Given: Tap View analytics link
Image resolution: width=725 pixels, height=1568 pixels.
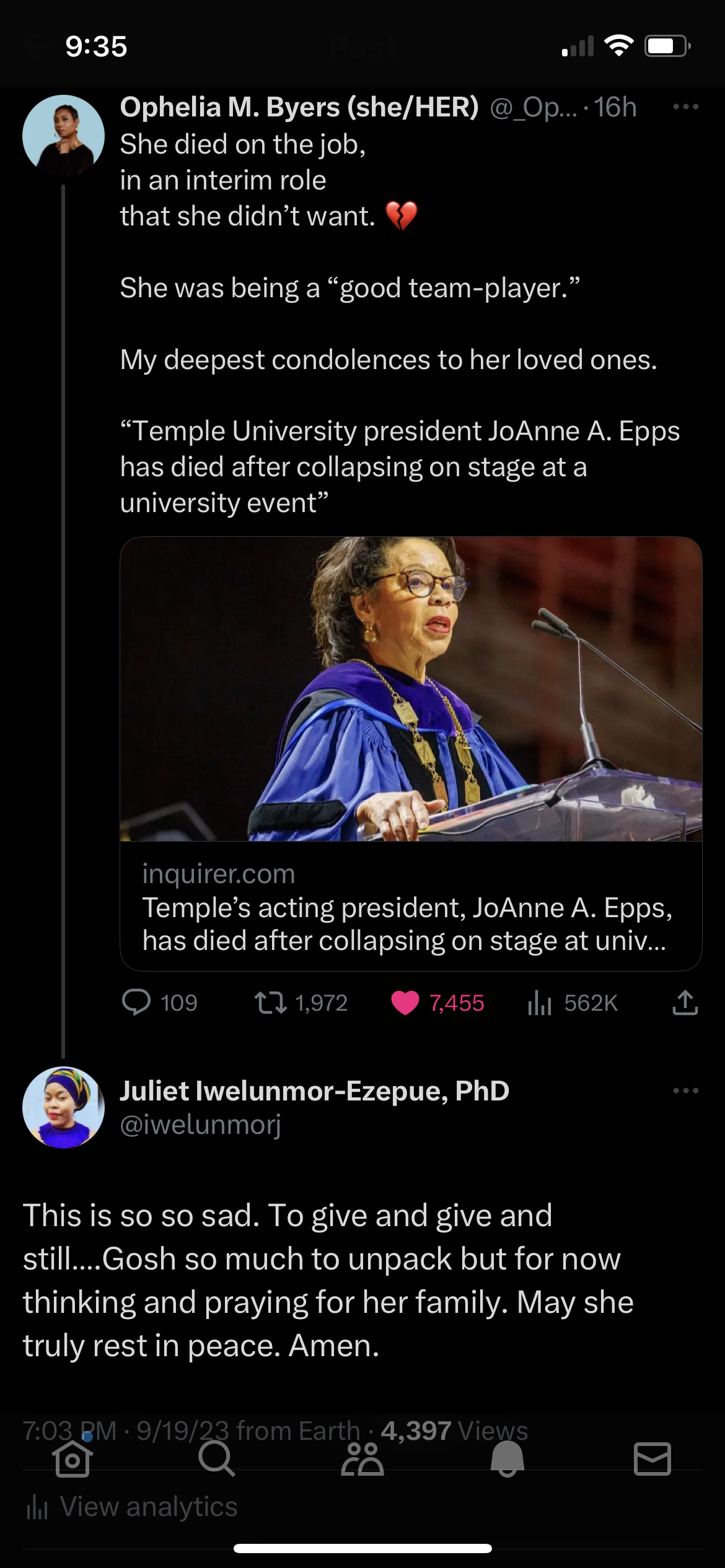Looking at the screenshot, I should 131,1507.
